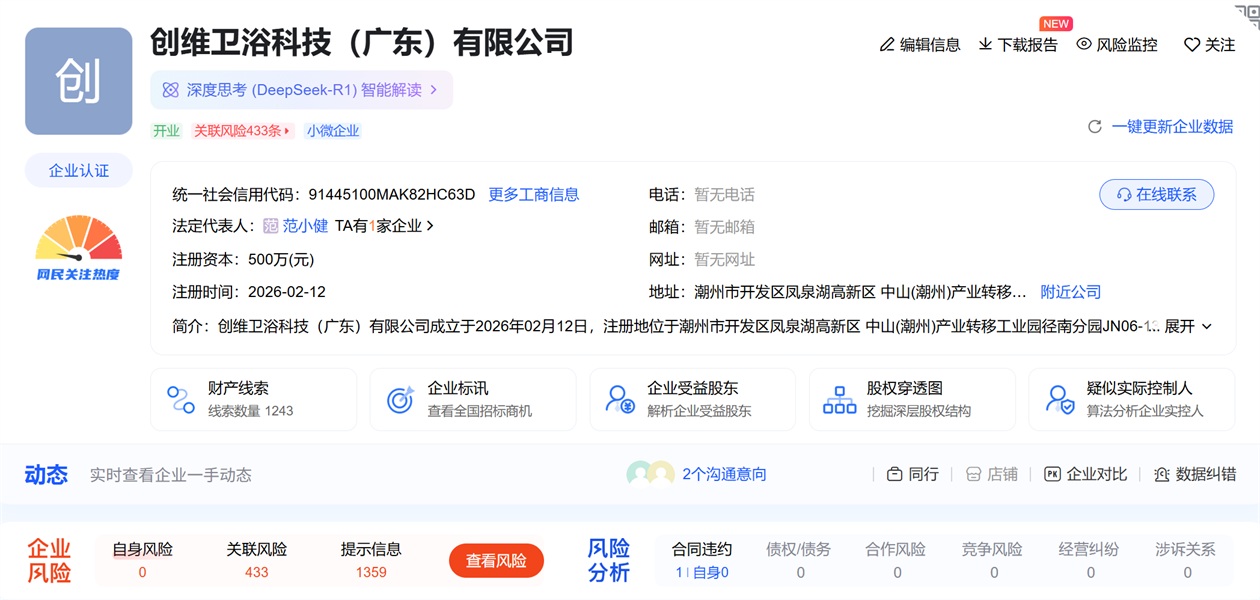Click the edit info pencil icon
Viewport: 1260px width, 600px height.
click(887, 45)
